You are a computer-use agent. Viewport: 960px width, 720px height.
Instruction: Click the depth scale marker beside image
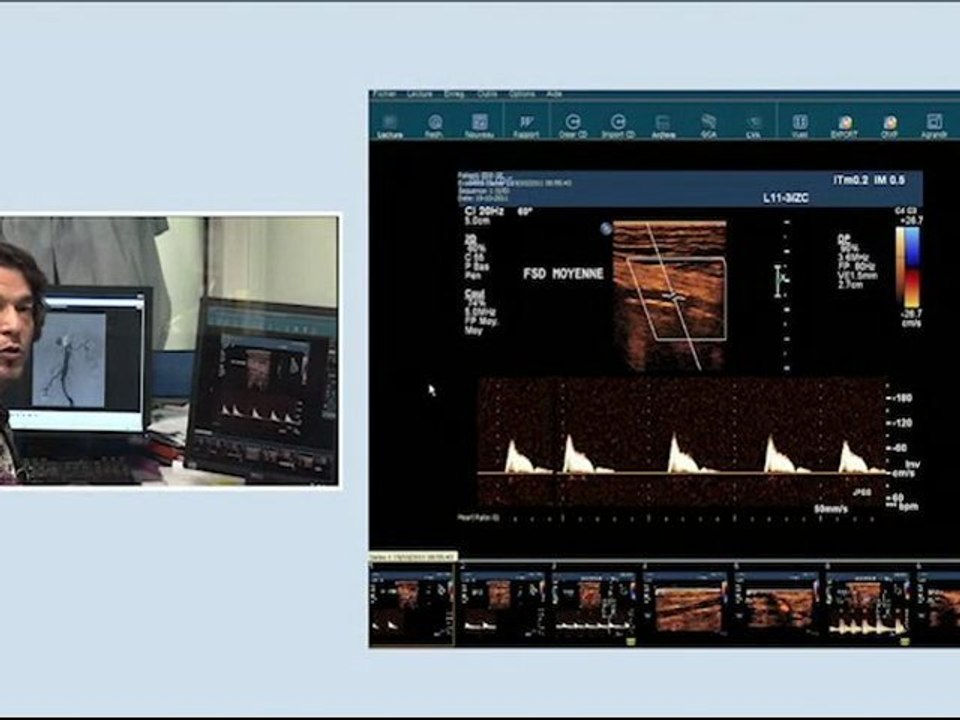tap(780, 281)
